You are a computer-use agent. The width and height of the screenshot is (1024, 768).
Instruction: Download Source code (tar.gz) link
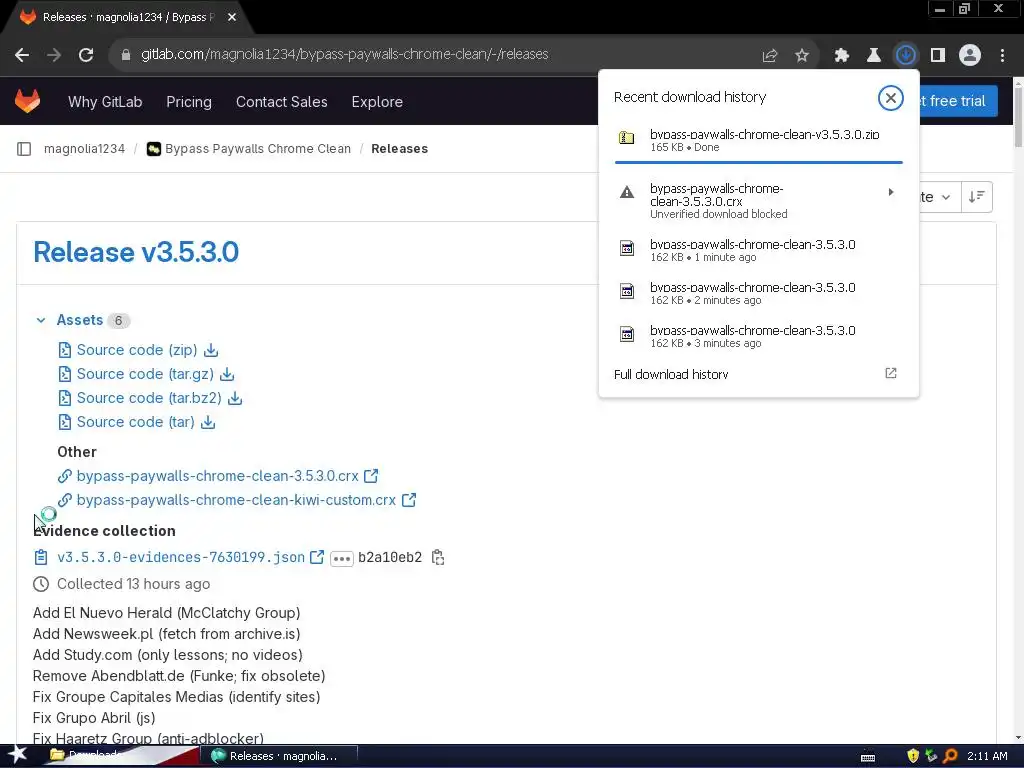tap(145, 374)
